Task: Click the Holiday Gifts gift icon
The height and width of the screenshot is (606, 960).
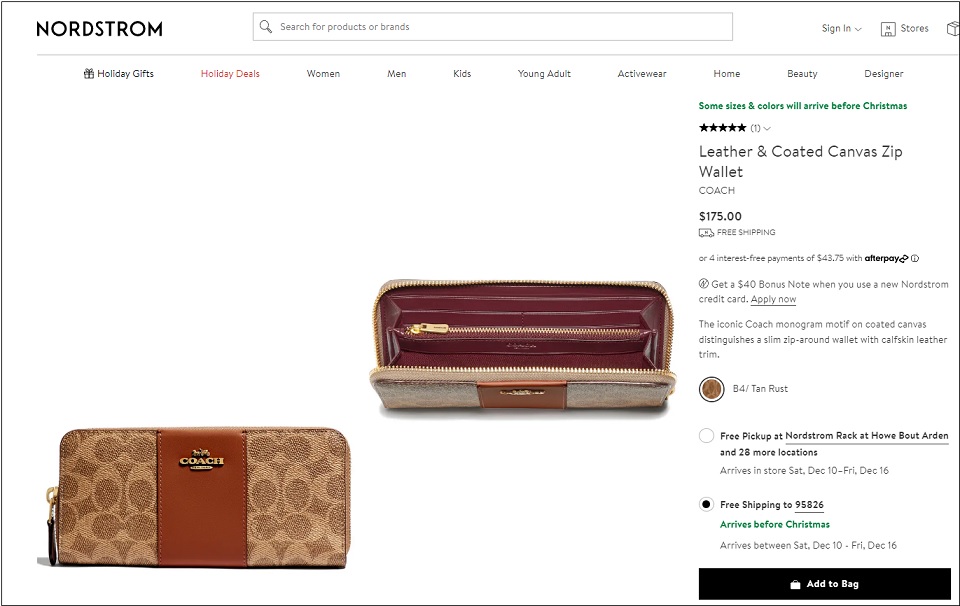Action: pyautogui.click(x=89, y=73)
